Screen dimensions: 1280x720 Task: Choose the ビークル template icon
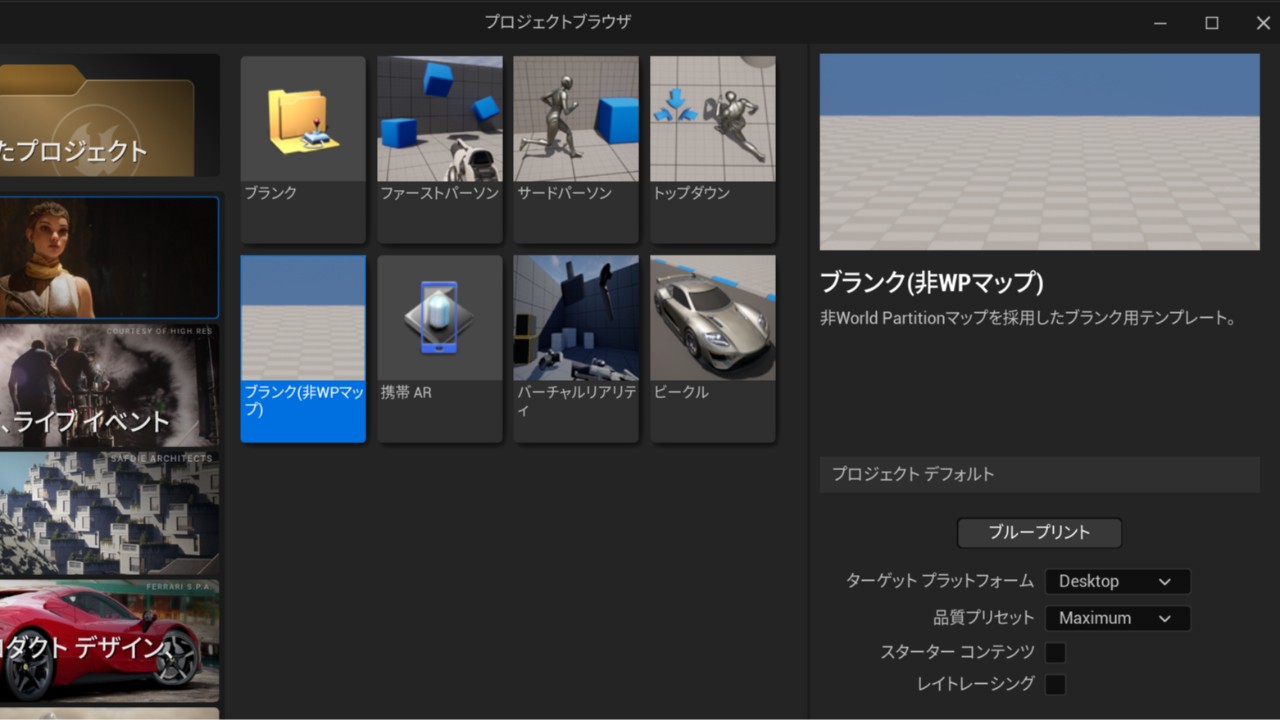pyautogui.click(x=712, y=317)
